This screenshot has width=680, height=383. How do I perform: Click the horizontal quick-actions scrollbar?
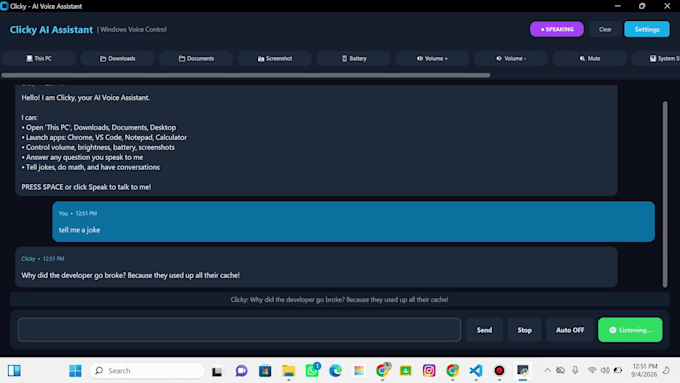point(246,75)
